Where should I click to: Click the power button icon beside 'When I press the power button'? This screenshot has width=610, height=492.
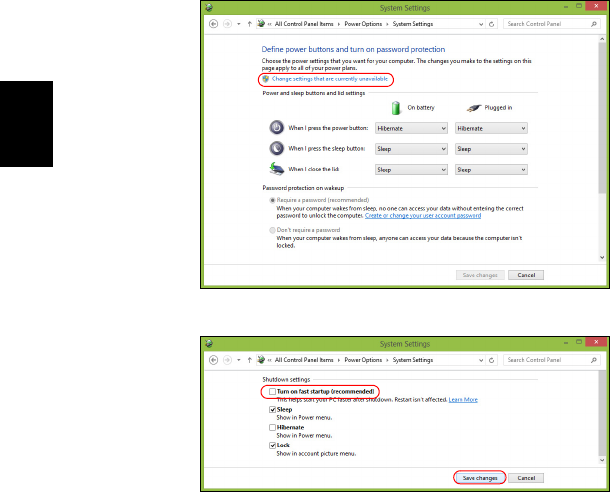tap(277, 128)
